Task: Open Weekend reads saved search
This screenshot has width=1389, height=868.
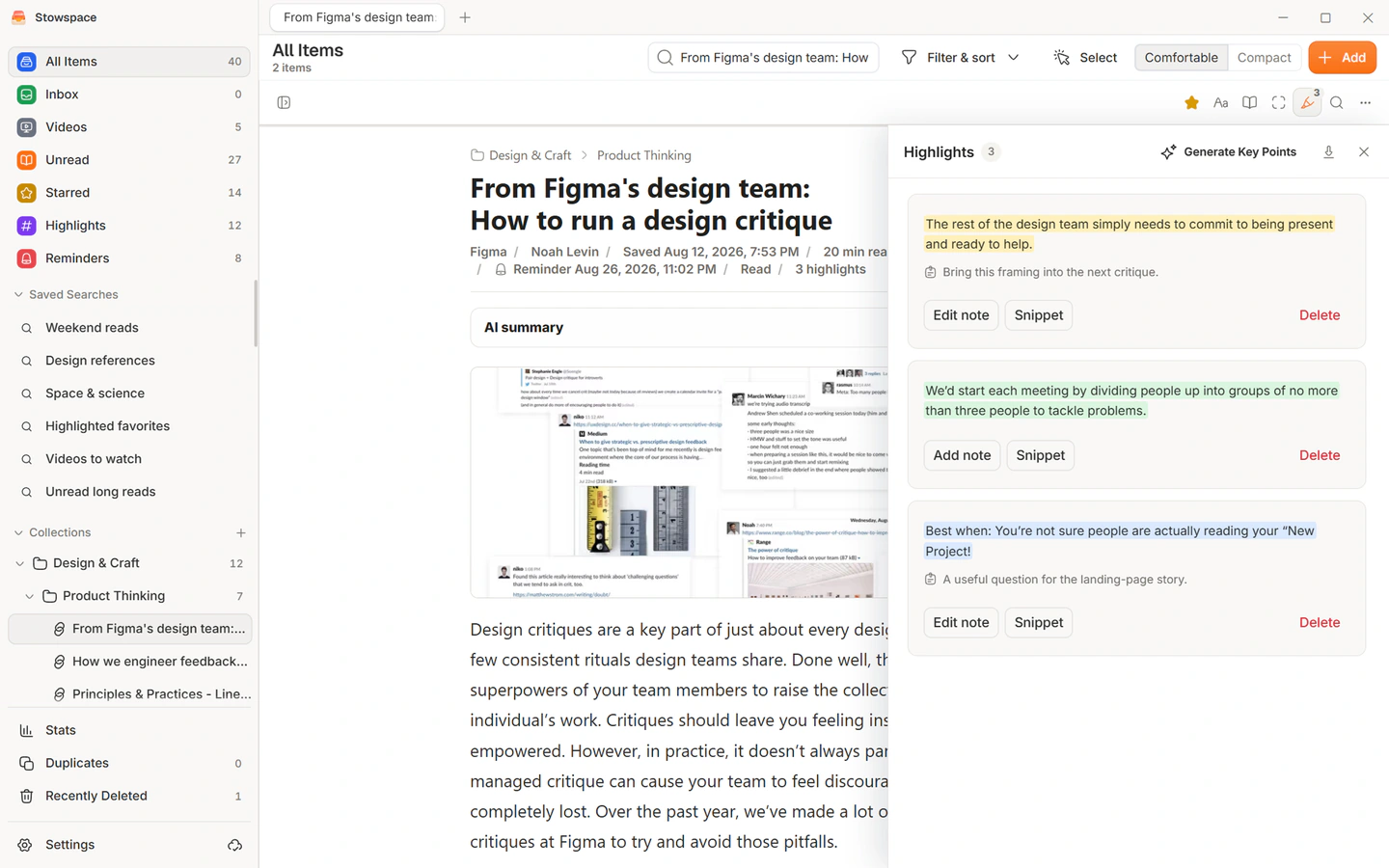Action: (x=129, y=327)
